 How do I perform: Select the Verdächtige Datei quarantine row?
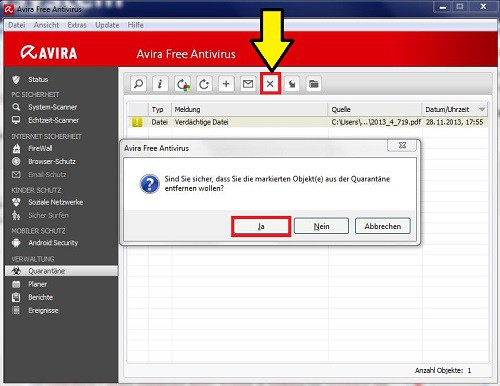(308, 122)
